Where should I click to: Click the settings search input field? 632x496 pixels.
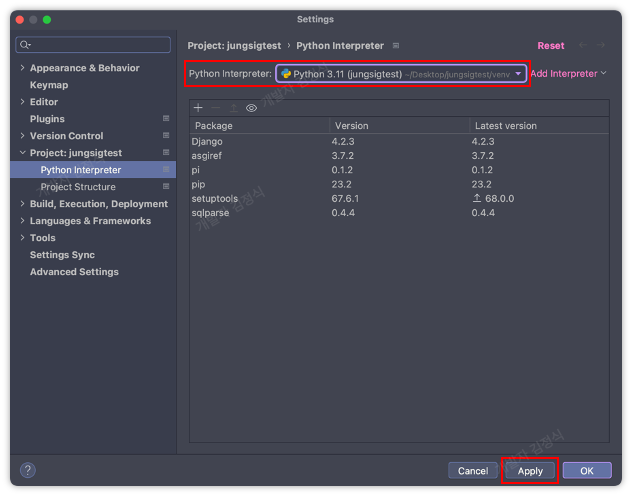[93, 45]
